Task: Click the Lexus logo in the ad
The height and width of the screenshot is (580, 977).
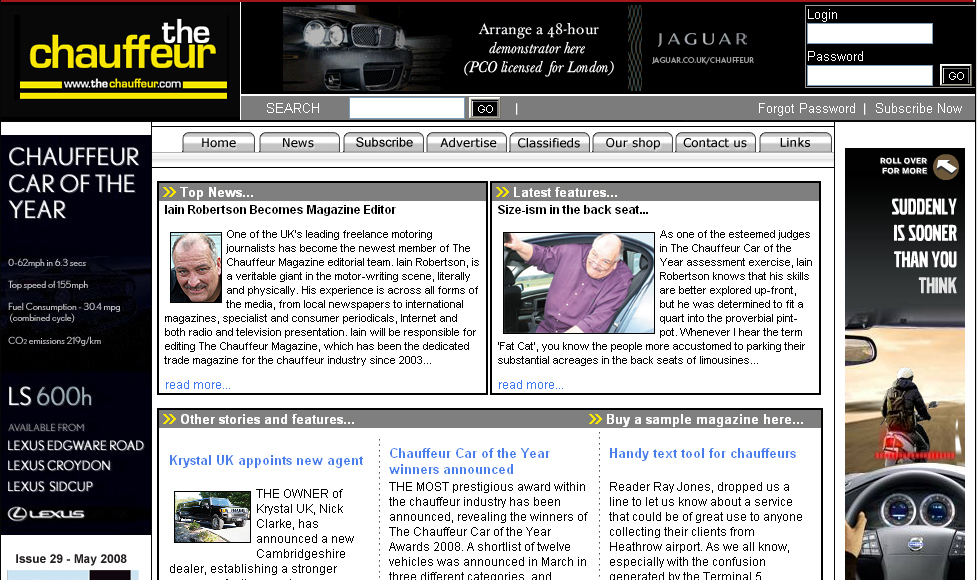Action: tap(45, 514)
